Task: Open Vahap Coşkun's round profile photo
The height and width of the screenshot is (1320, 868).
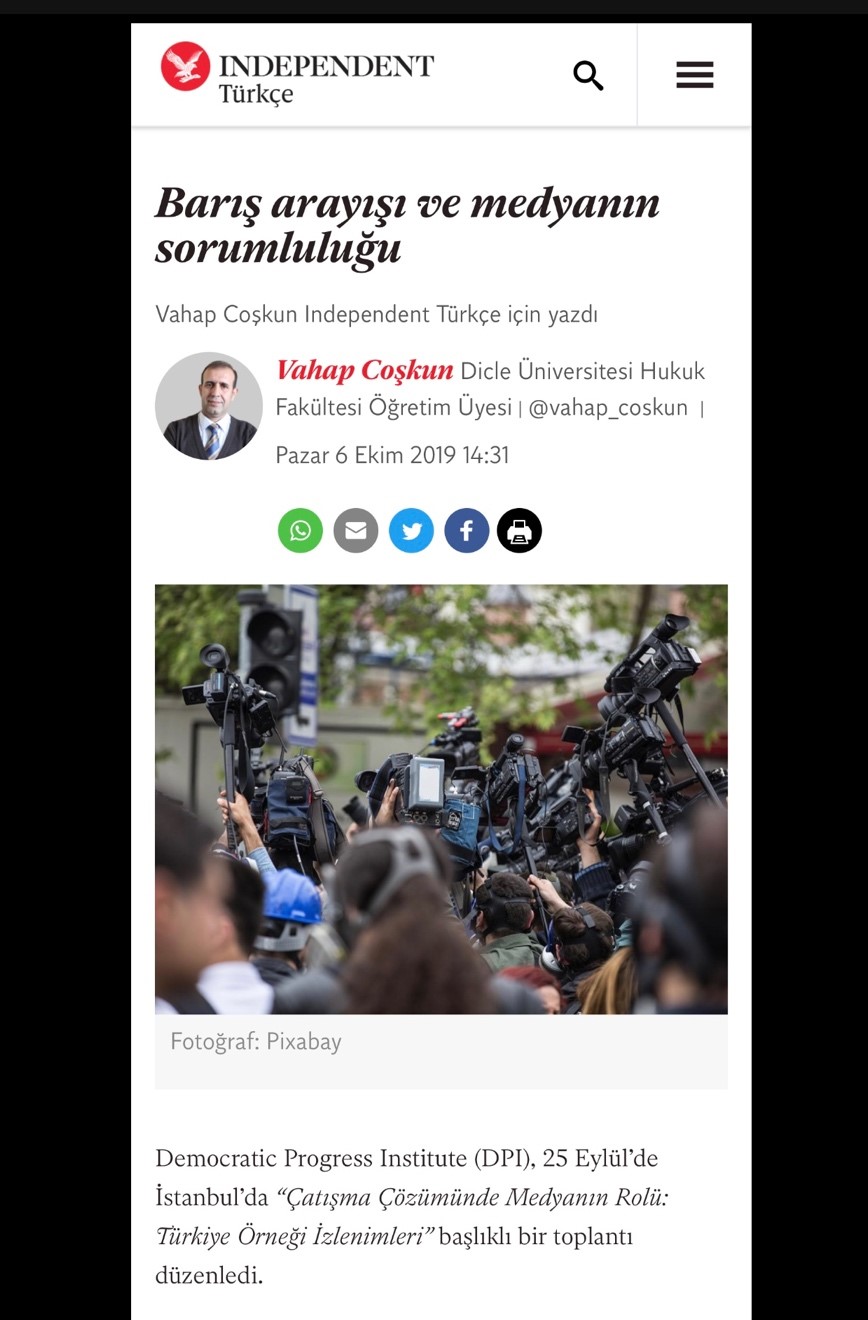Action: (x=208, y=406)
